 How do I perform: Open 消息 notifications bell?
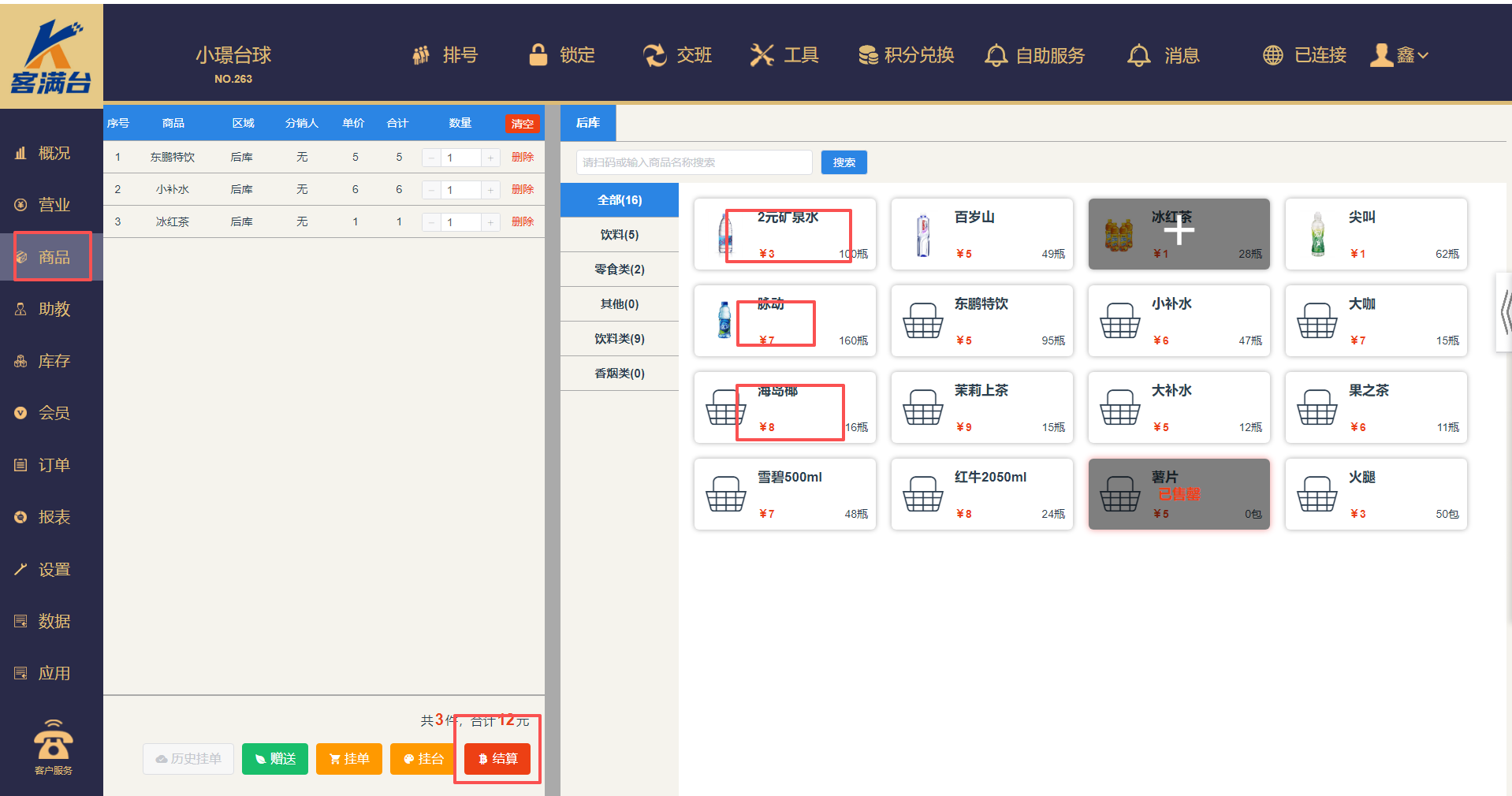pos(1138,55)
